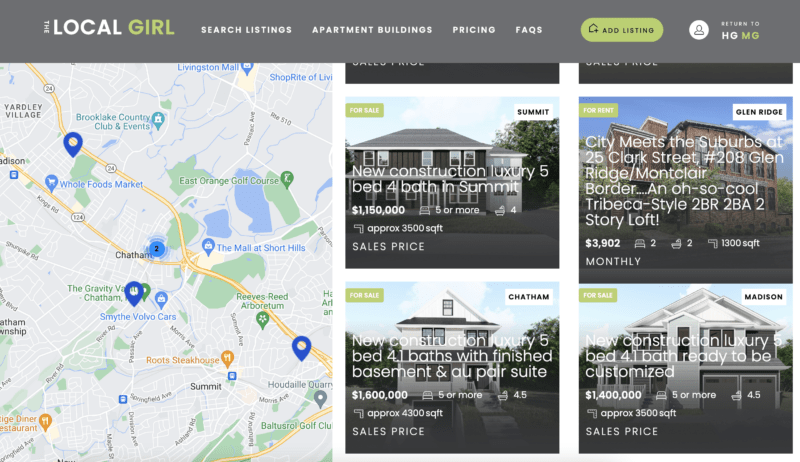This screenshot has width=800, height=462.
Task: Select the Smythe Volvo Cars map marker
Action: (161, 299)
